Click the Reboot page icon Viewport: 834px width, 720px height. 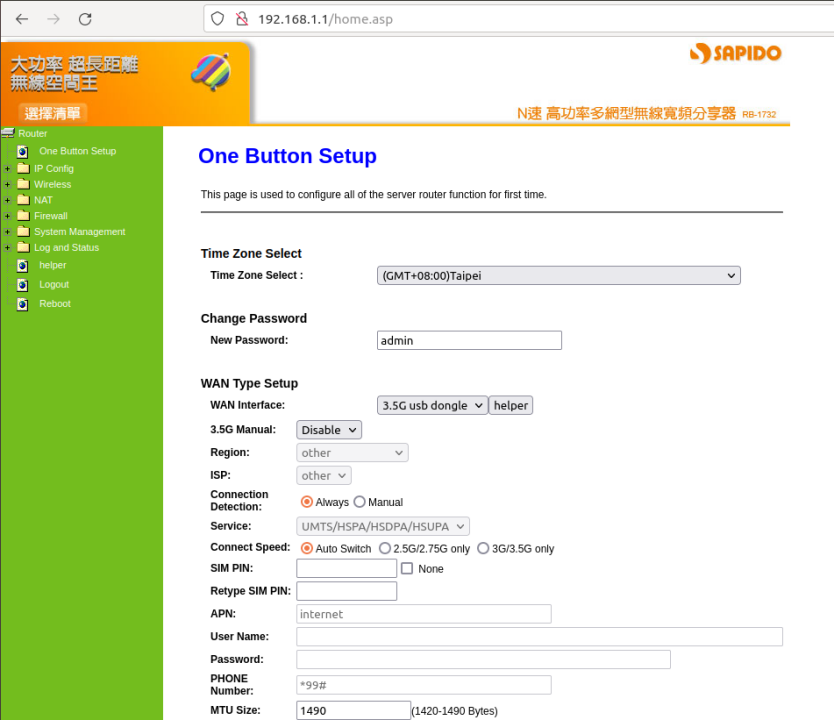tap(23, 304)
